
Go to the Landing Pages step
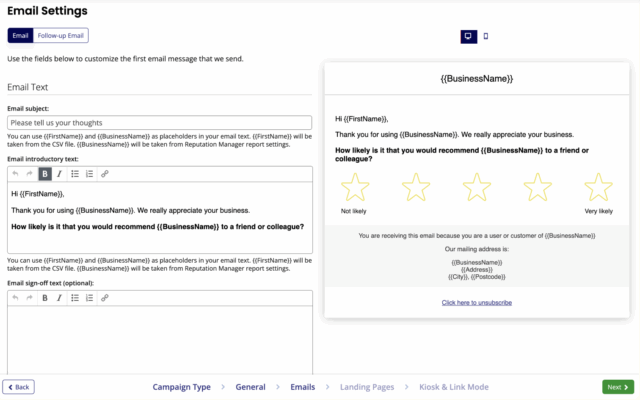click(367, 387)
